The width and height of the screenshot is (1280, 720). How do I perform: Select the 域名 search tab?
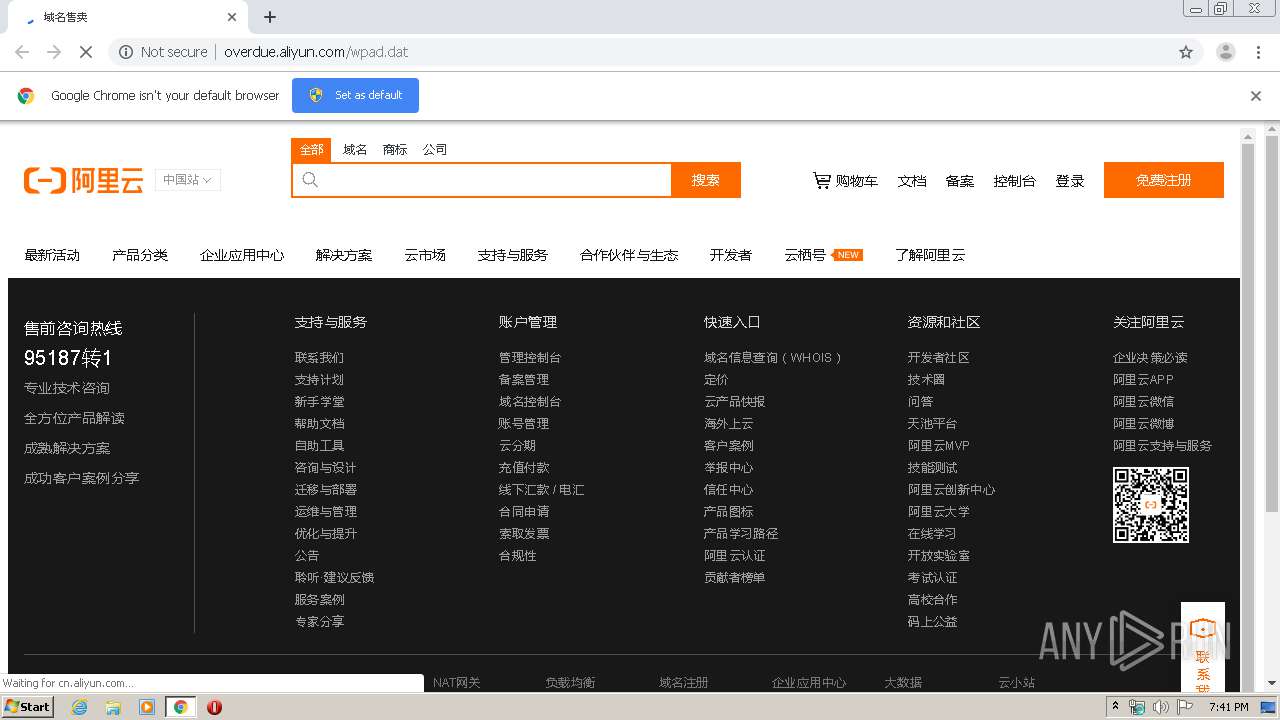pyautogui.click(x=355, y=150)
